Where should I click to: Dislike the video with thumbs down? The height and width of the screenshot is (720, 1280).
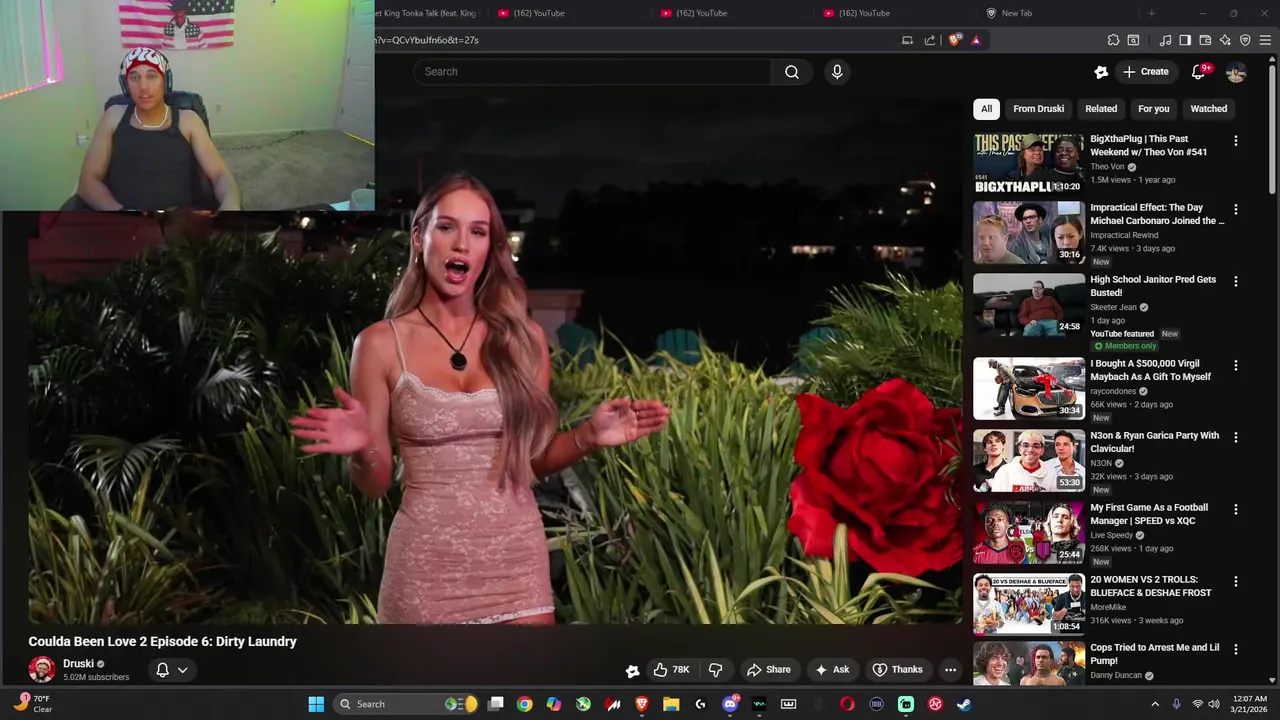(716, 670)
